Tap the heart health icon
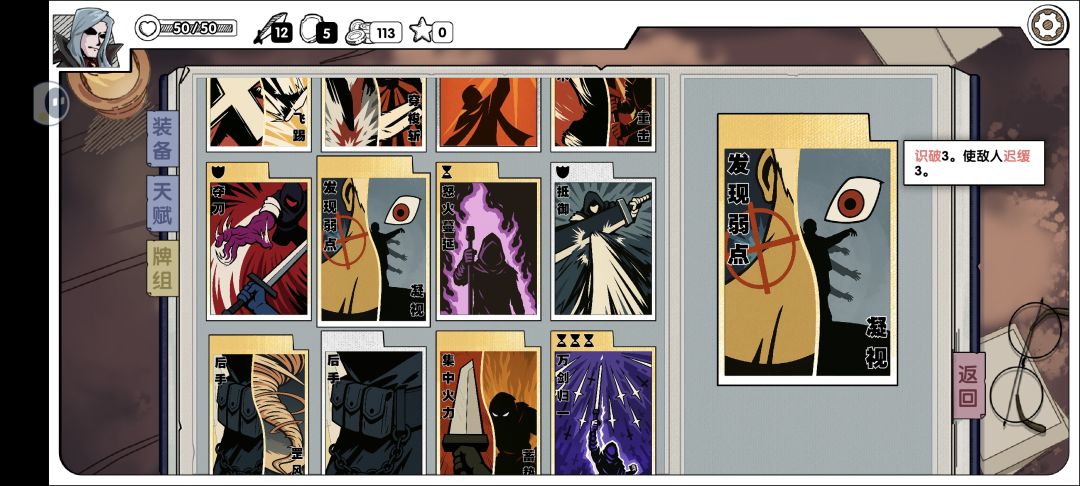 (147, 28)
